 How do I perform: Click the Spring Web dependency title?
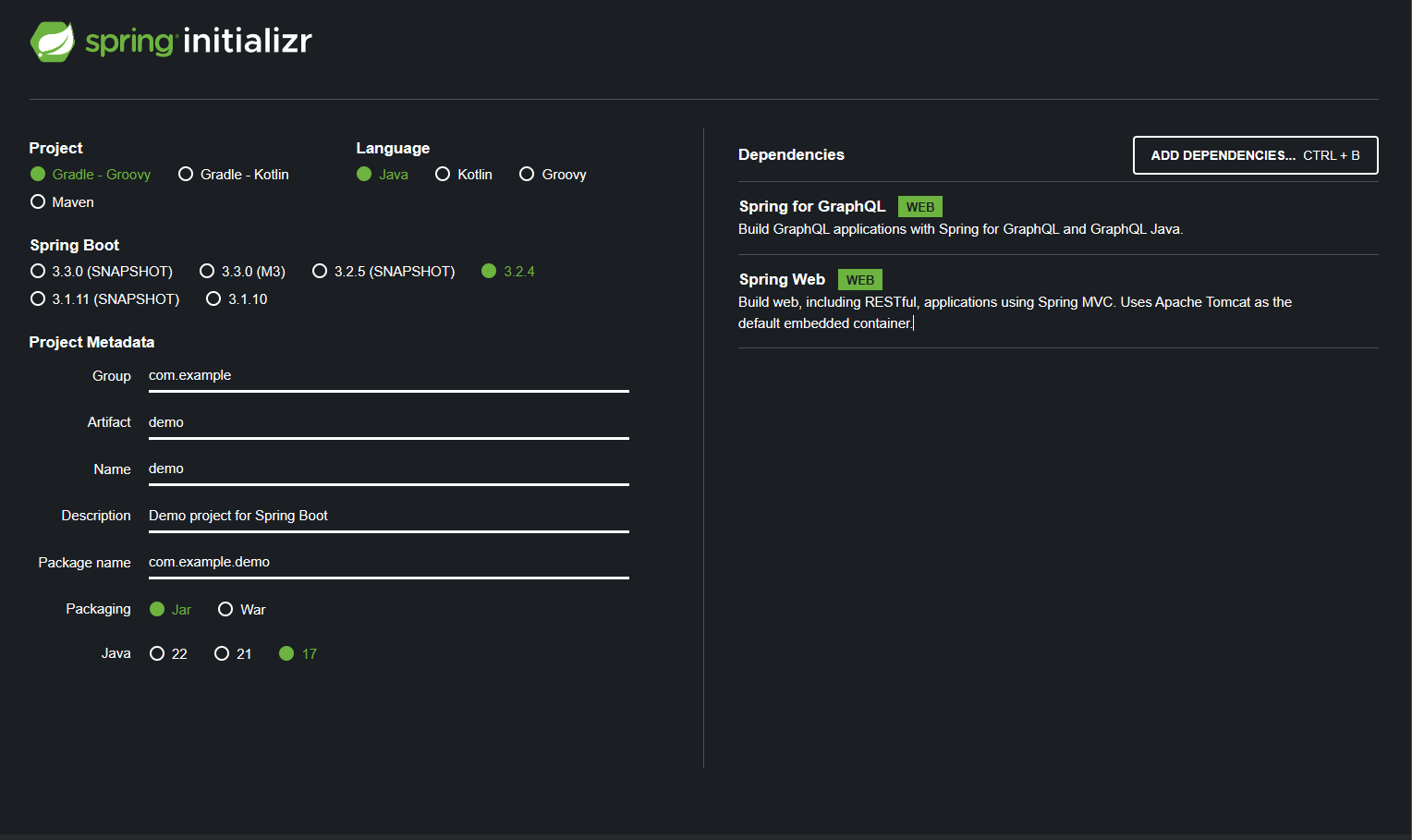point(782,280)
